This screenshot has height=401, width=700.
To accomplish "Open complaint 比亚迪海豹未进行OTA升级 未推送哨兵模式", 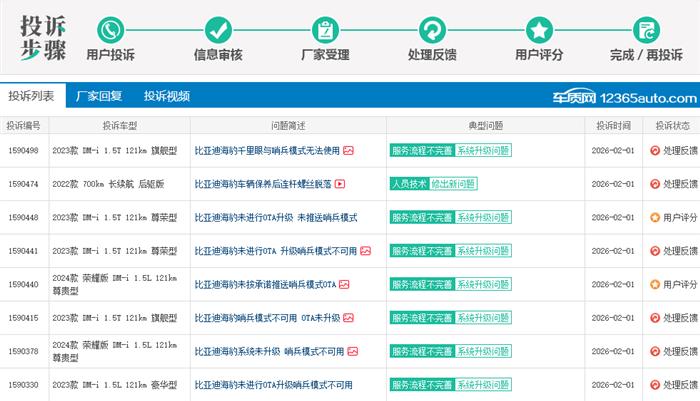I will 275,217.
